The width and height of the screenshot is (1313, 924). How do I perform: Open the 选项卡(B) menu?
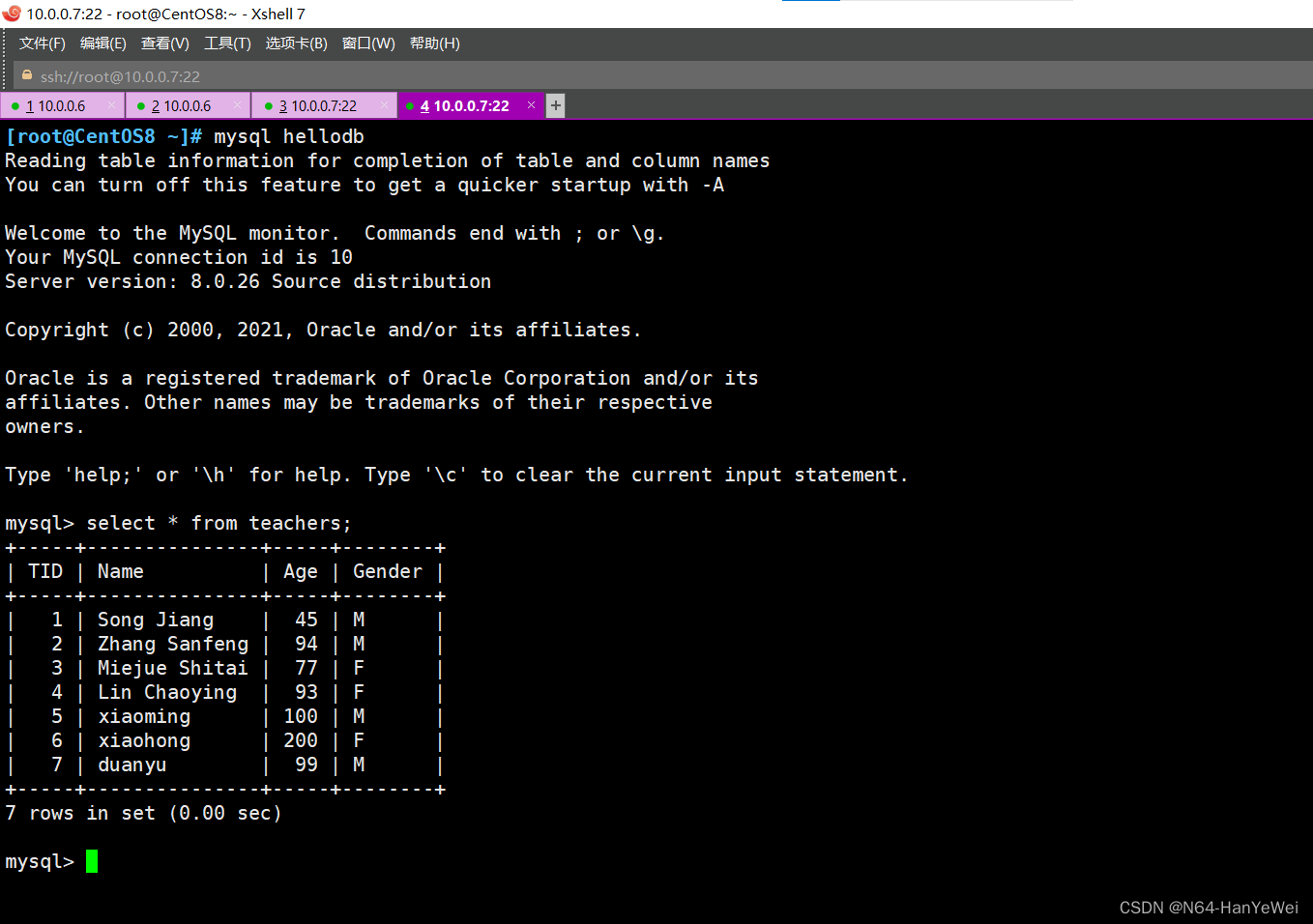(296, 43)
